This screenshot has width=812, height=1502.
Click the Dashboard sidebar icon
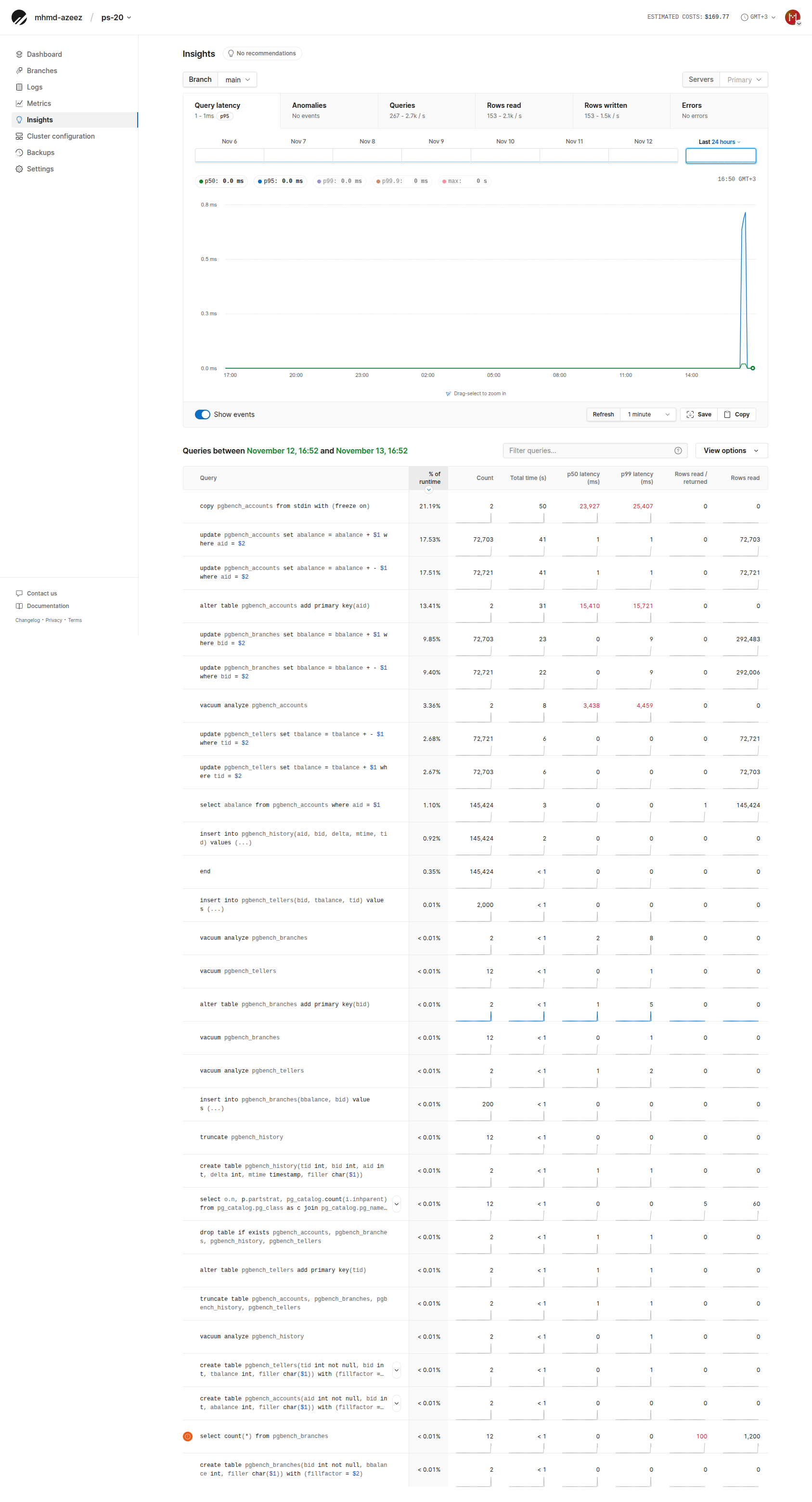pos(19,54)
